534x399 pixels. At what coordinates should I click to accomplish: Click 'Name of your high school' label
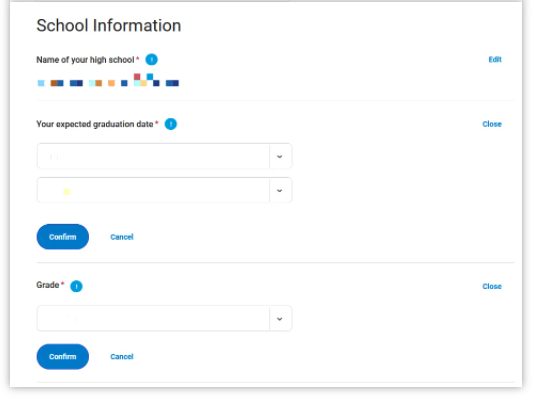[x=85, y=60]
